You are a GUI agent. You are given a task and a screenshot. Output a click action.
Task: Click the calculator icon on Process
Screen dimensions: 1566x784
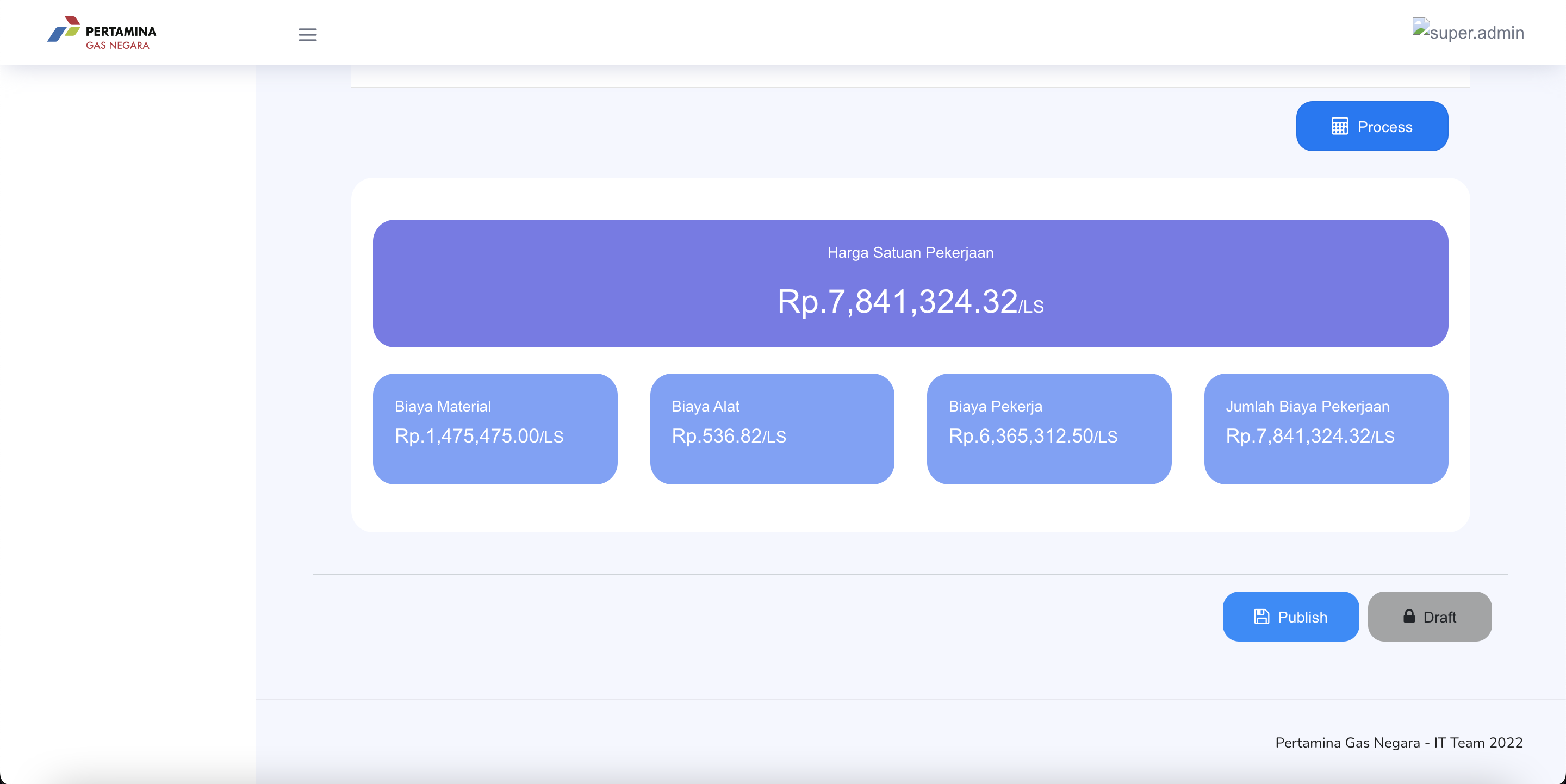pos(1340,127)
